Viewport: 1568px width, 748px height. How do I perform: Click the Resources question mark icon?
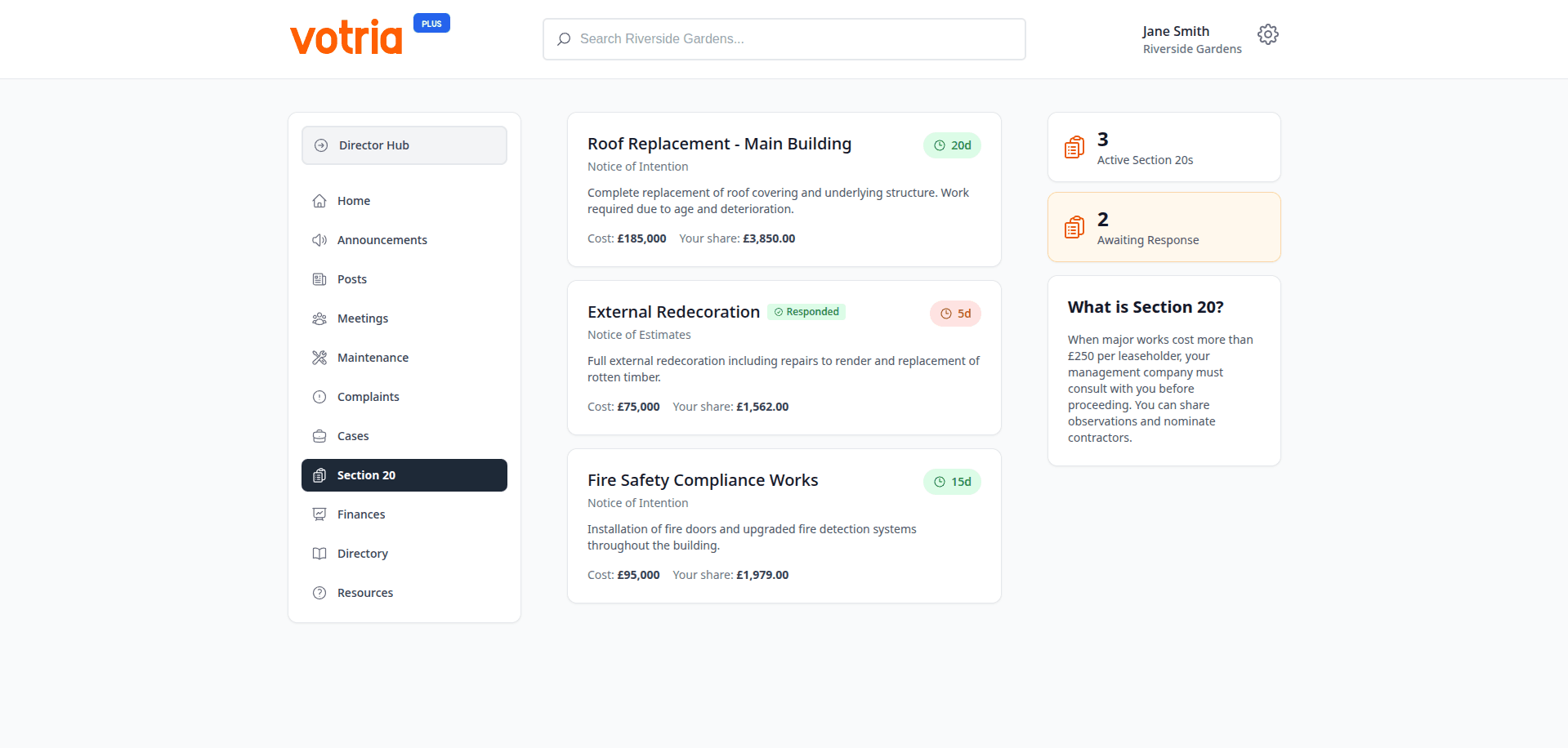click(x=319, y=592)
